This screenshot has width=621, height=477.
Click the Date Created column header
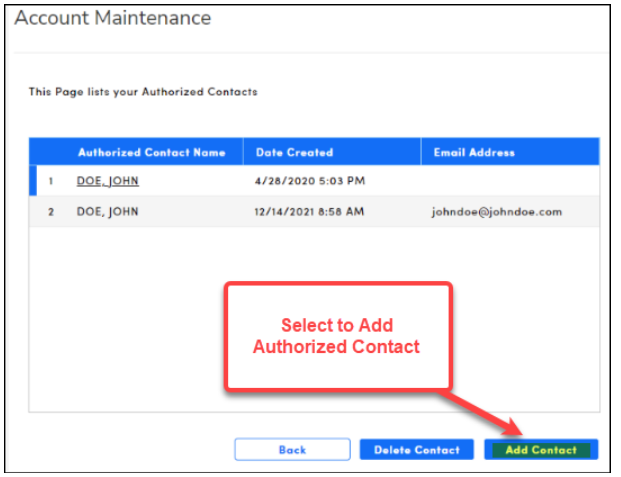click(x=294, y=153)
